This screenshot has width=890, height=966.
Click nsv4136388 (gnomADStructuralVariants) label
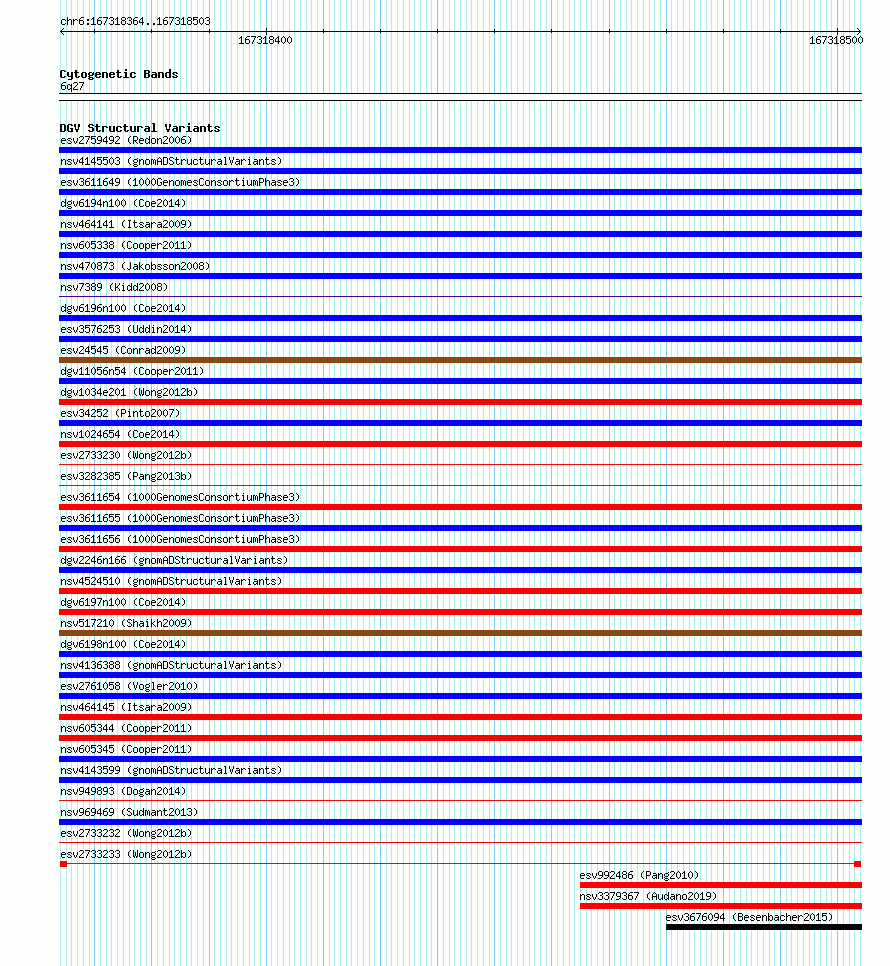[x=171, y=665]
